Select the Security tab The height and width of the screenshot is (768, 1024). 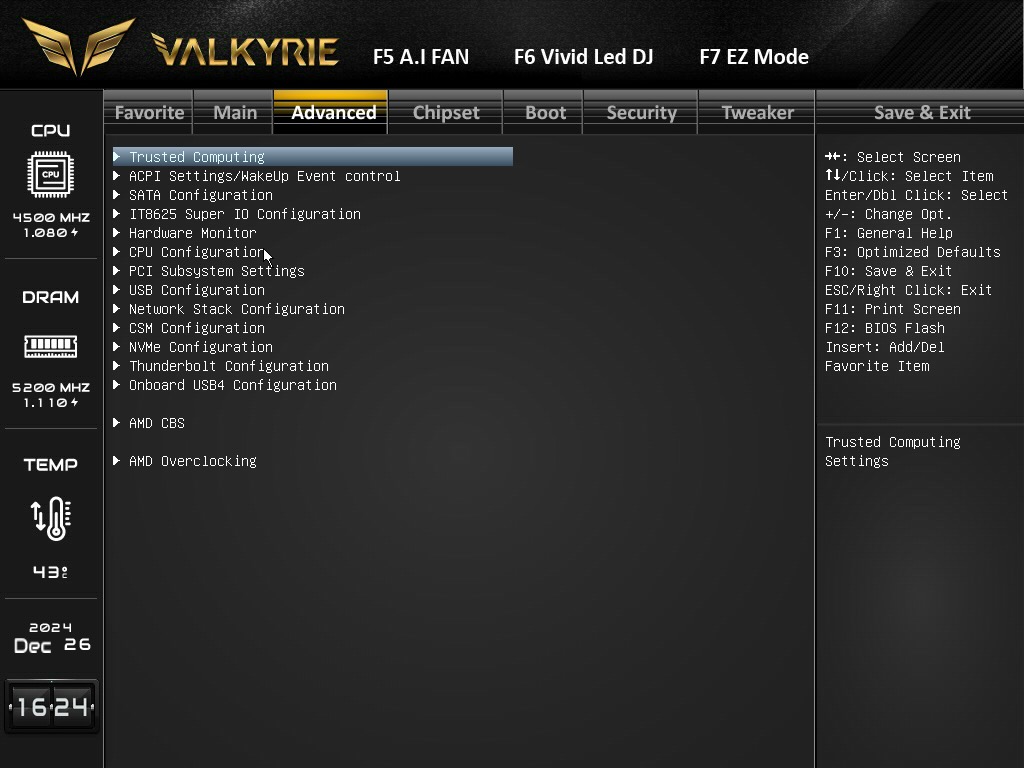[x=641, y=112]
